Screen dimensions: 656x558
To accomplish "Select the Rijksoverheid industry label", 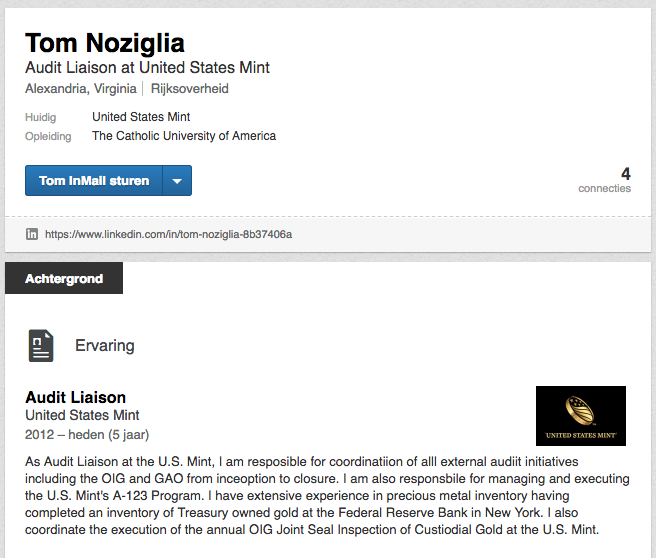I will [190, 89].
